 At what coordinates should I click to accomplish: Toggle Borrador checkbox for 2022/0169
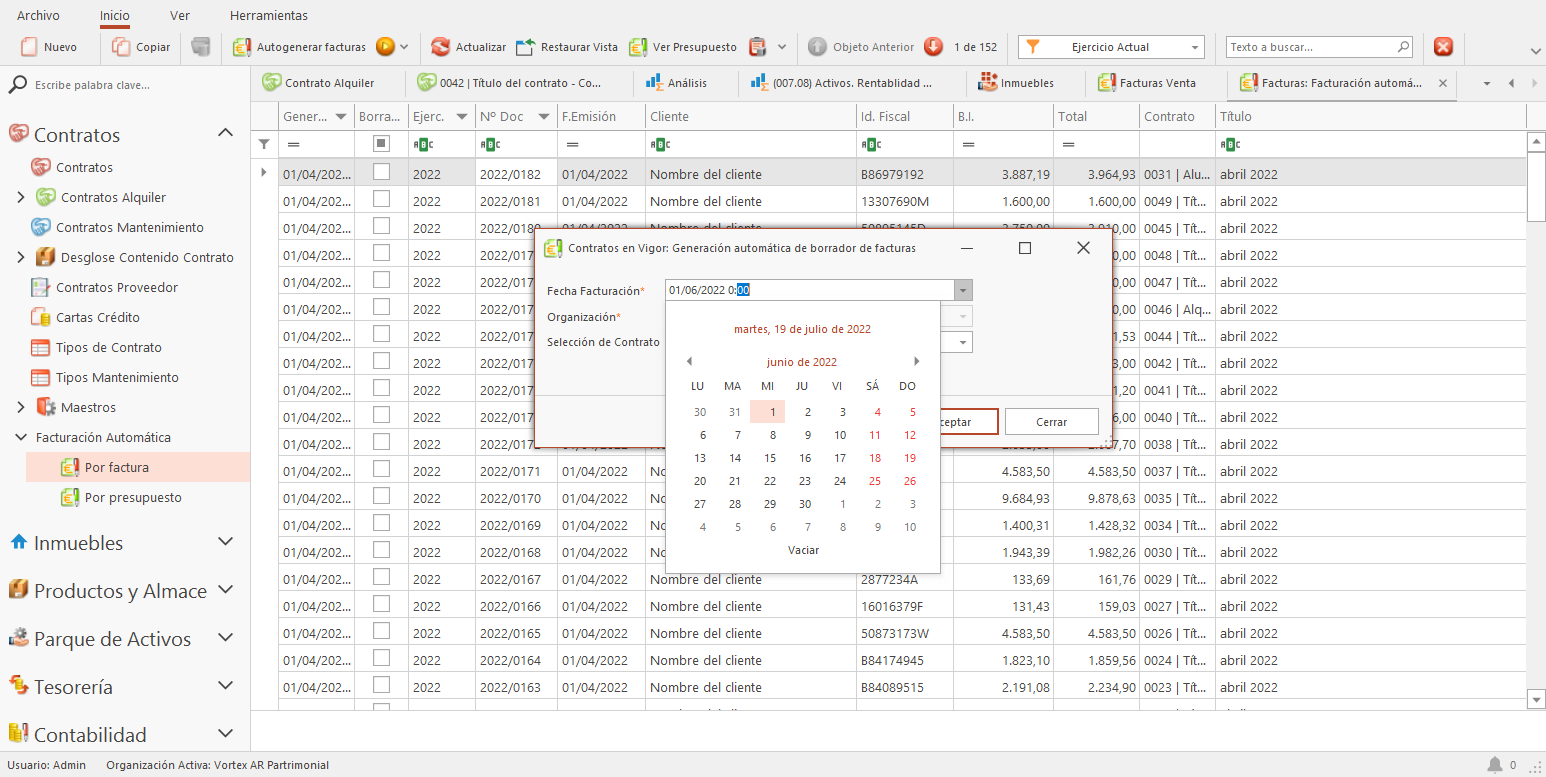381,523
